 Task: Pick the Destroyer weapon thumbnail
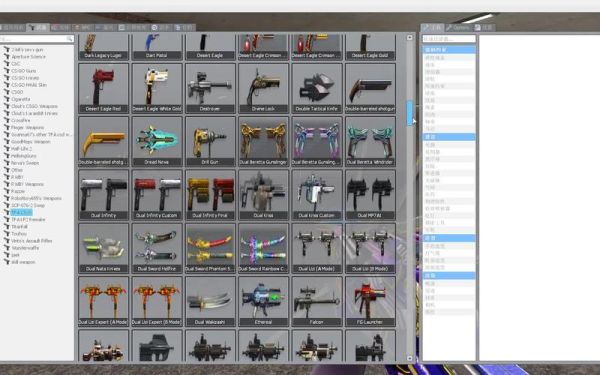tap(210, 88)
